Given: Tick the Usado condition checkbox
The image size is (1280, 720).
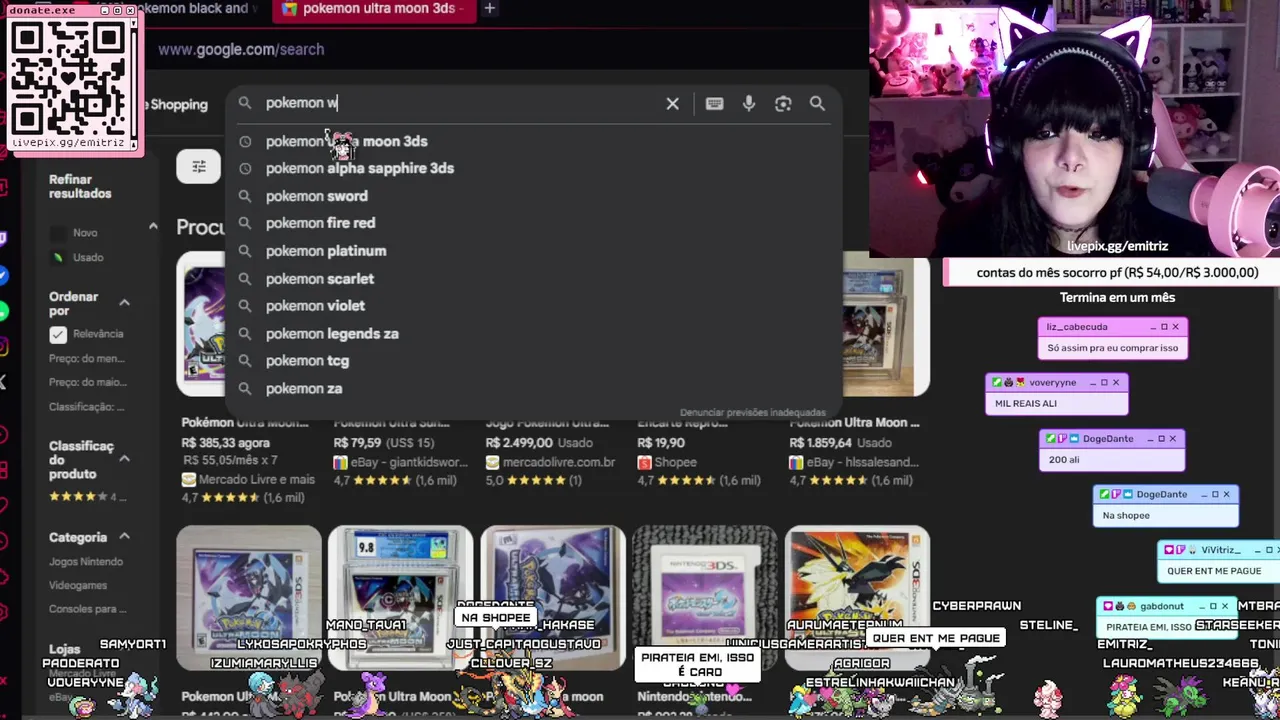Looking at the screenshot, I should [x=58, y=257].
